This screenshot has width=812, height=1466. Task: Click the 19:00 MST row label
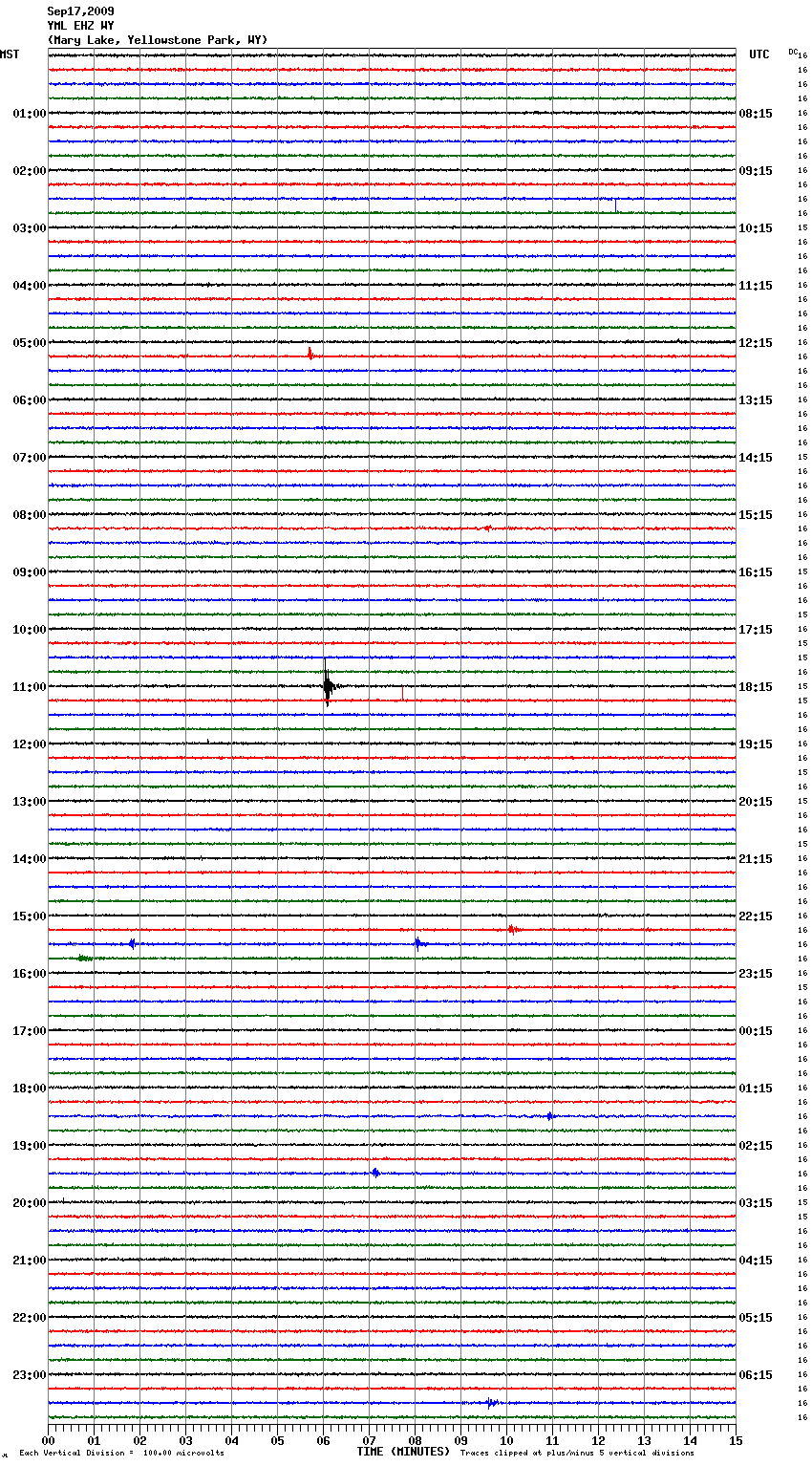(x=29, y=1146)
